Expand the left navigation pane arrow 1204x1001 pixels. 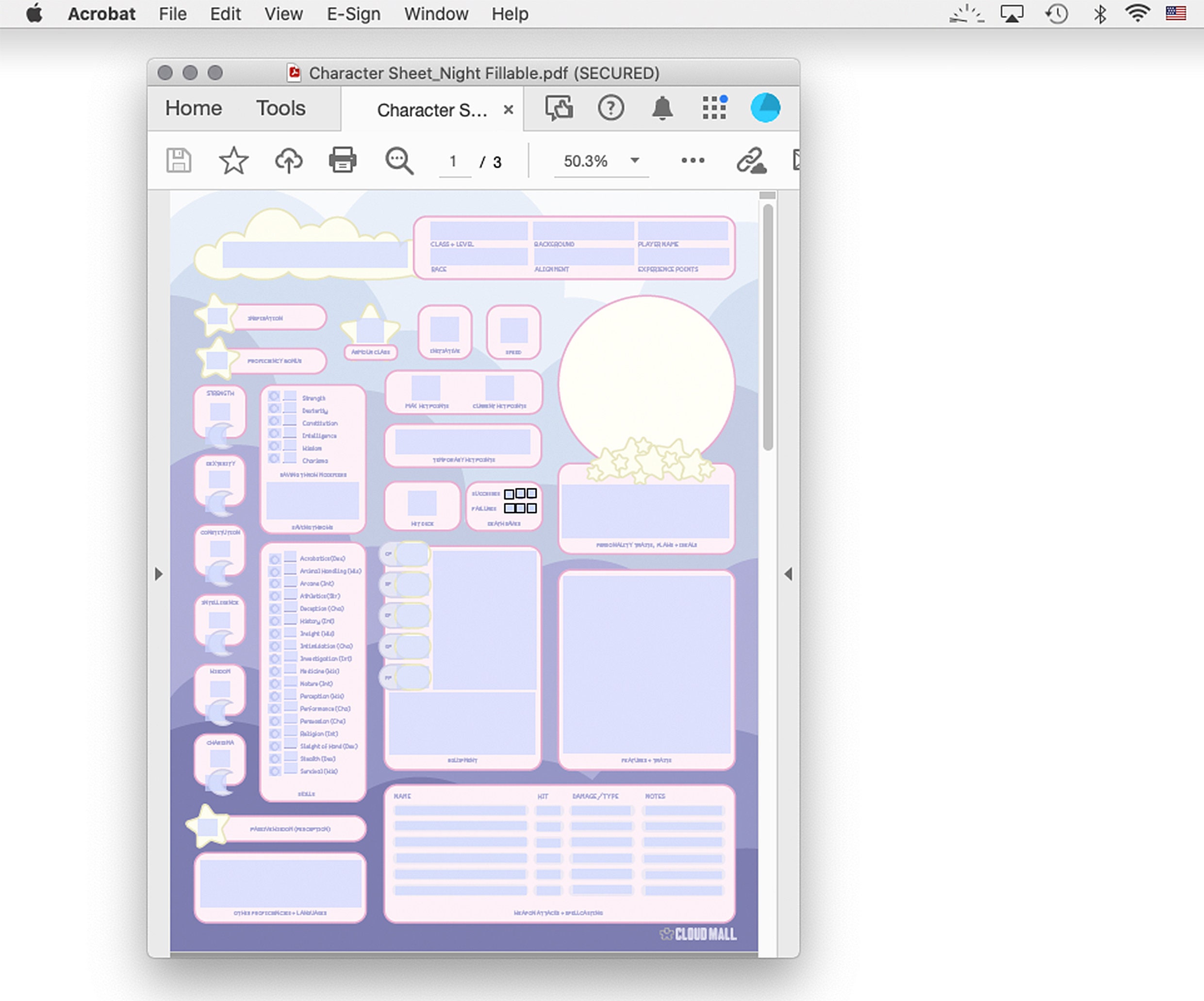coord(159,574)
